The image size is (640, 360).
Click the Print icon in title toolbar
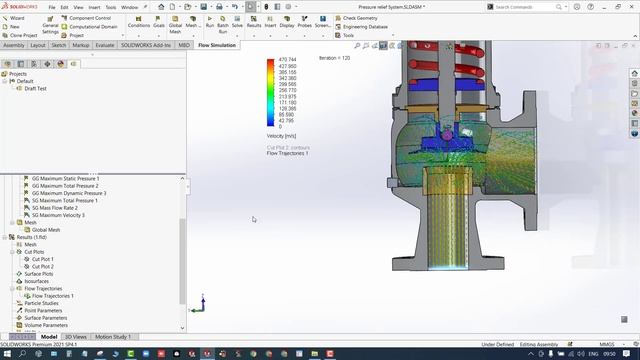(219, 7)
